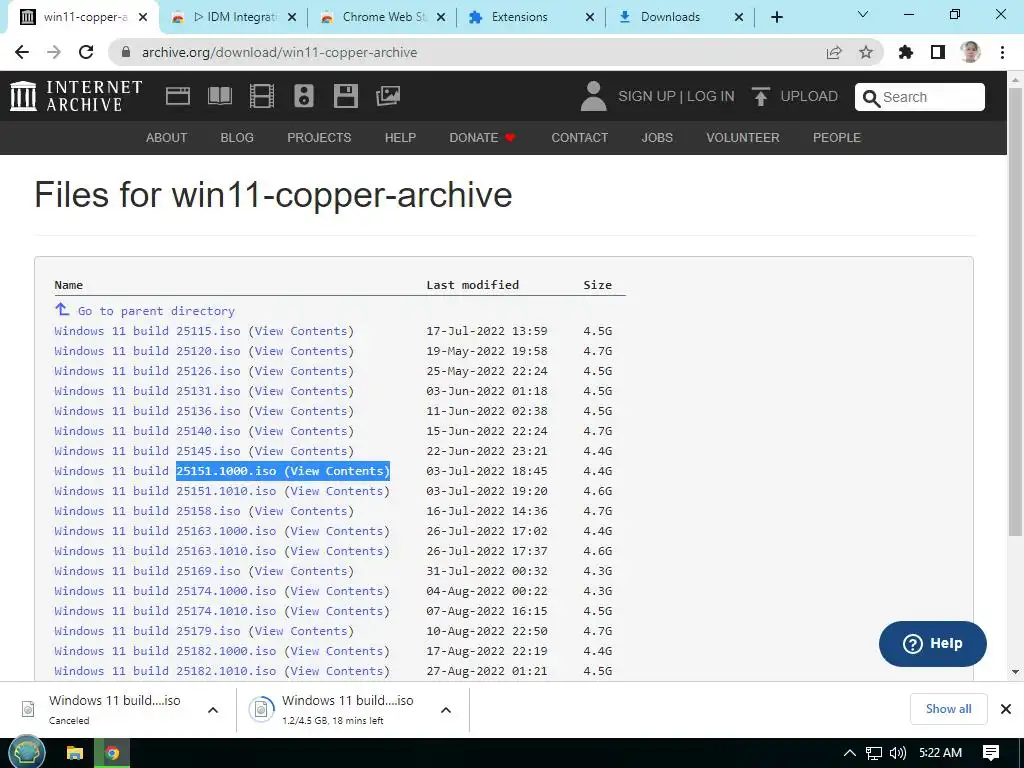
Task: Open Chrome three-dot menu
Action: point(1002,52)
